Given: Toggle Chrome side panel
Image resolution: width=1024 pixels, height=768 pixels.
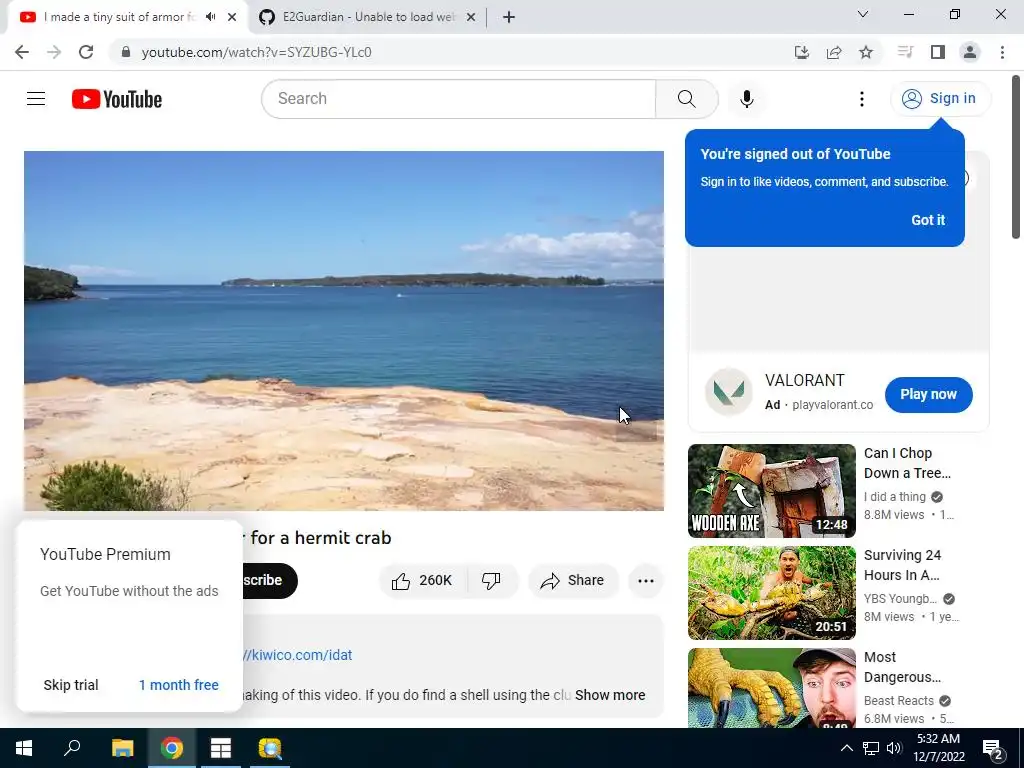Looking at the screenshot, I should click(938, 52).
